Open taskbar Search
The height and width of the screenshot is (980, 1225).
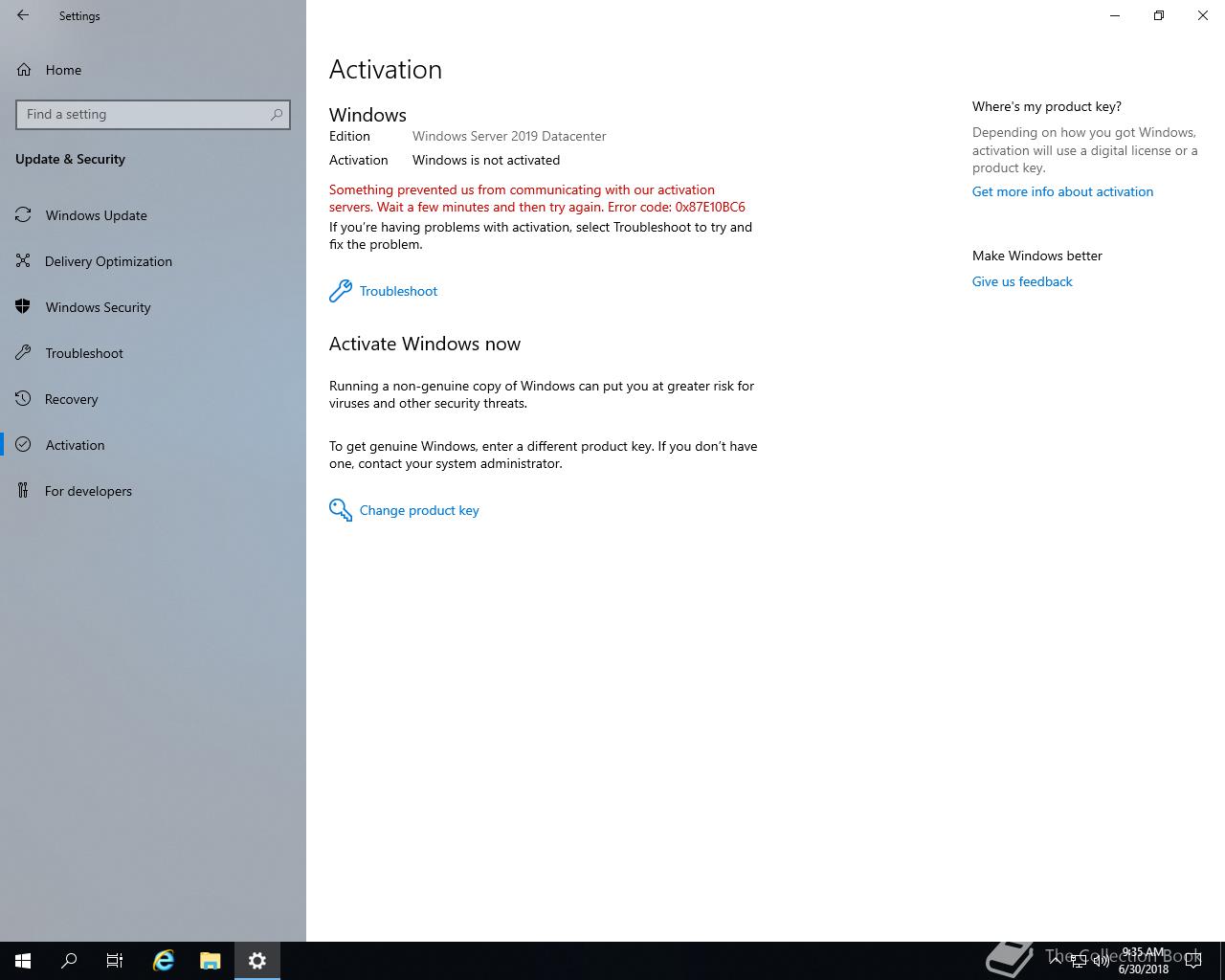tap(69, 961)
